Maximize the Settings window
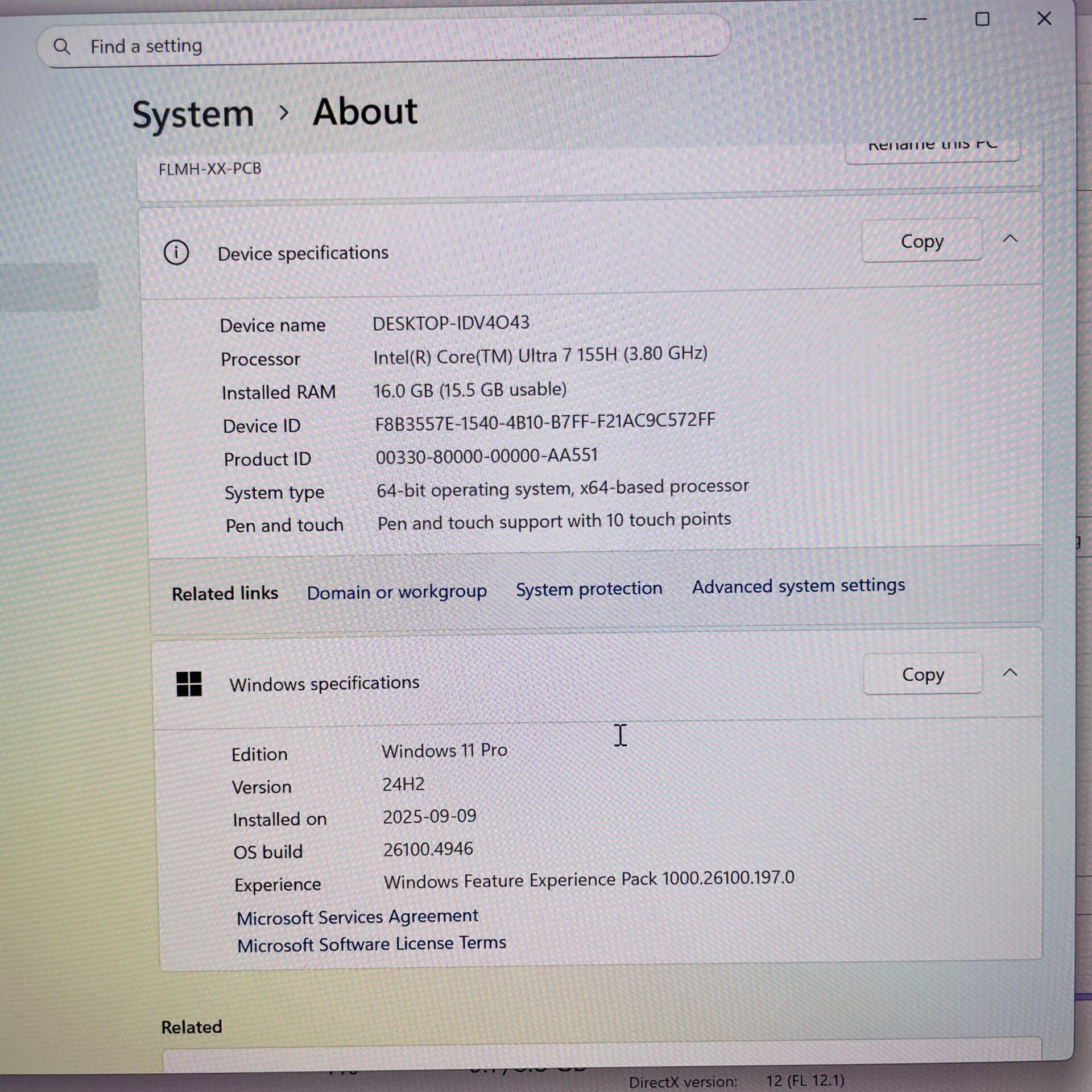This screenshot has height=1092, width=1092. point(982,19)
